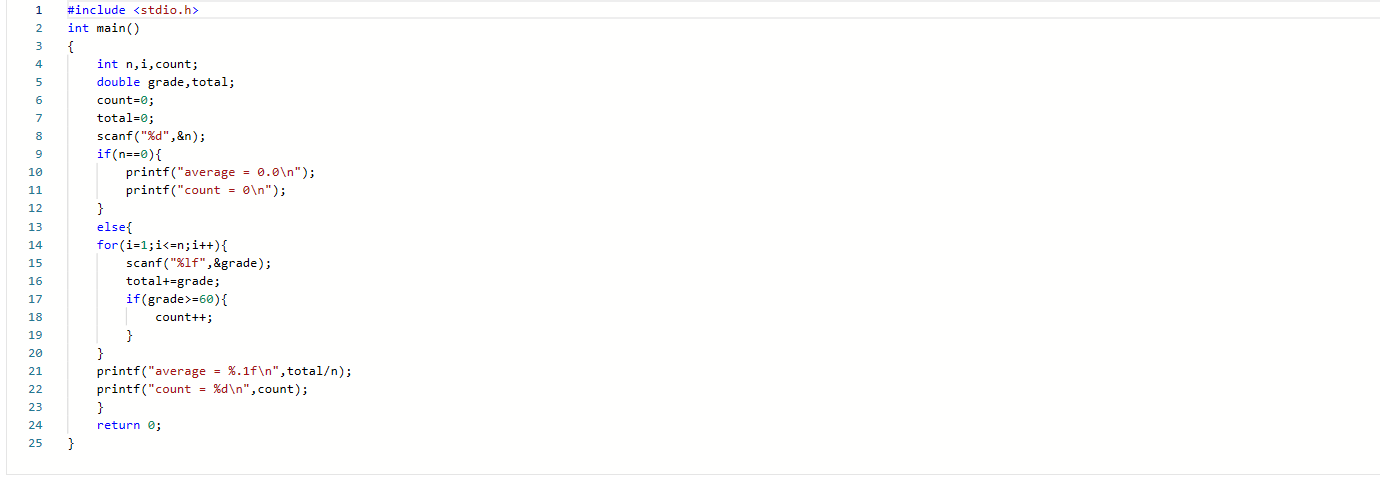This screenshot has width=1380, height=478.
Task: Click line number 1 in the gutter
Action: [36, 10]
